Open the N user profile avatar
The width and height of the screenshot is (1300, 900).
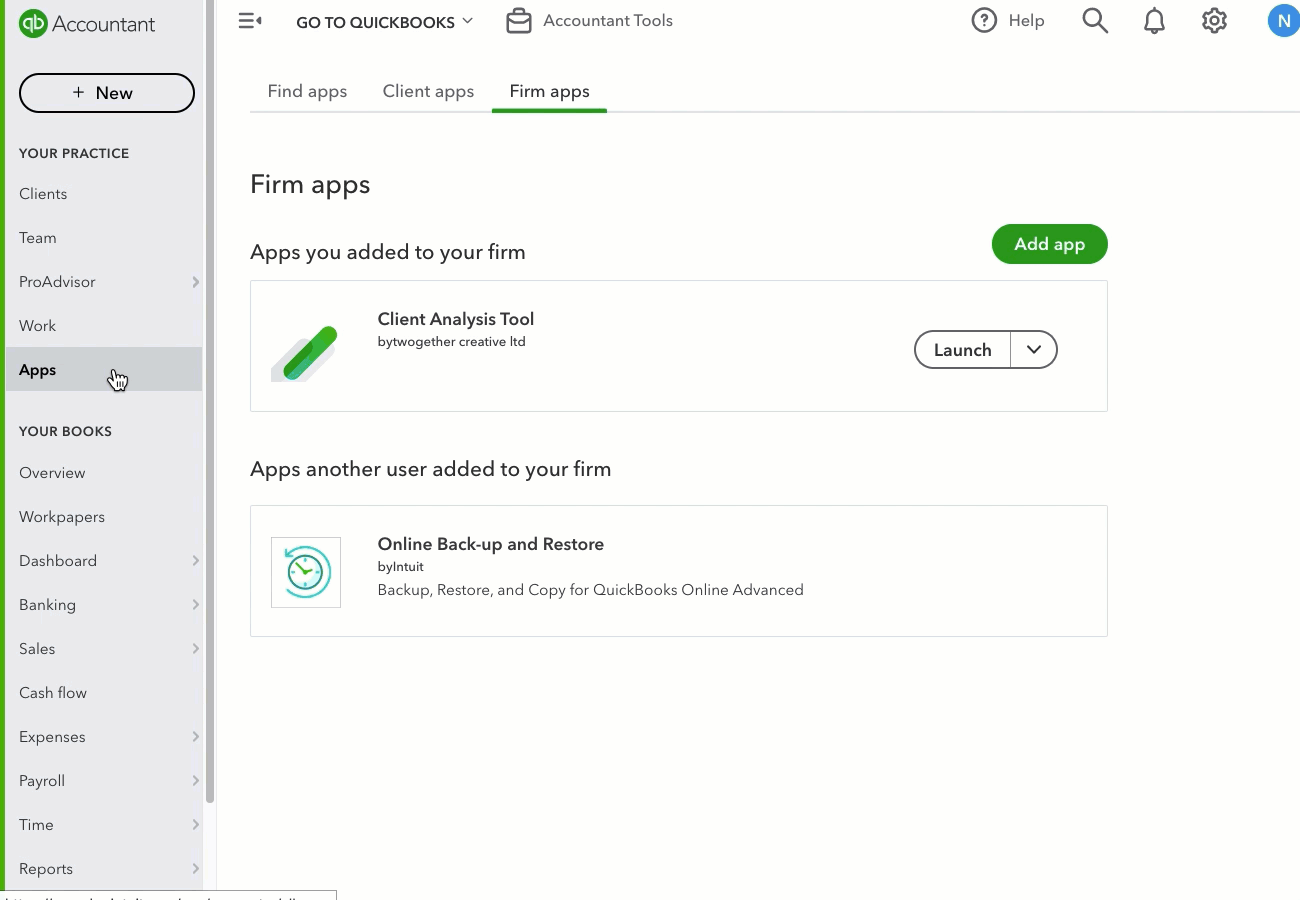point(1283,21)
